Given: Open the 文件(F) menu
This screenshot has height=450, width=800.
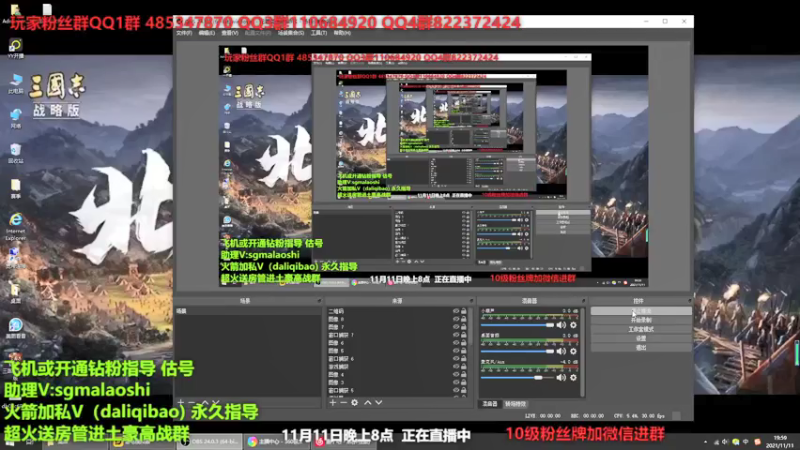Looking at the screenshot, I should [x=184, y=33].
